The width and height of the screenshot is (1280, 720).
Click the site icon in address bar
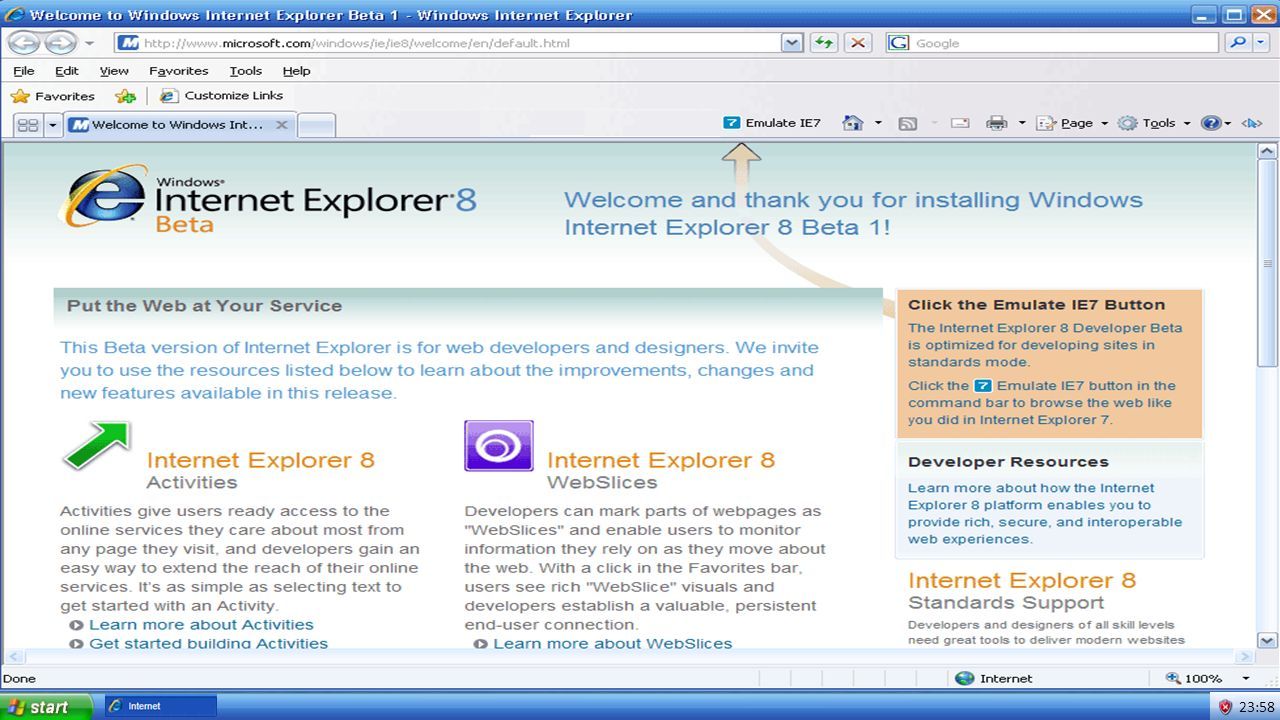128,43
